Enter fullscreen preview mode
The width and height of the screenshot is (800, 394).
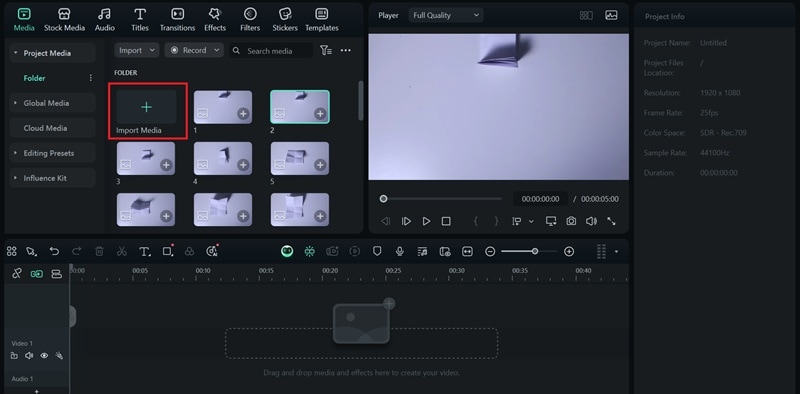pos(611,221)
